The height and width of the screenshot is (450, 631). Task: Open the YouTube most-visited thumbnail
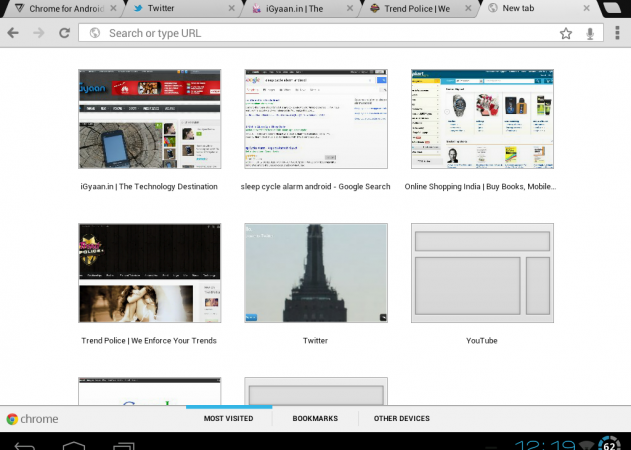click(x=481, y=273)
